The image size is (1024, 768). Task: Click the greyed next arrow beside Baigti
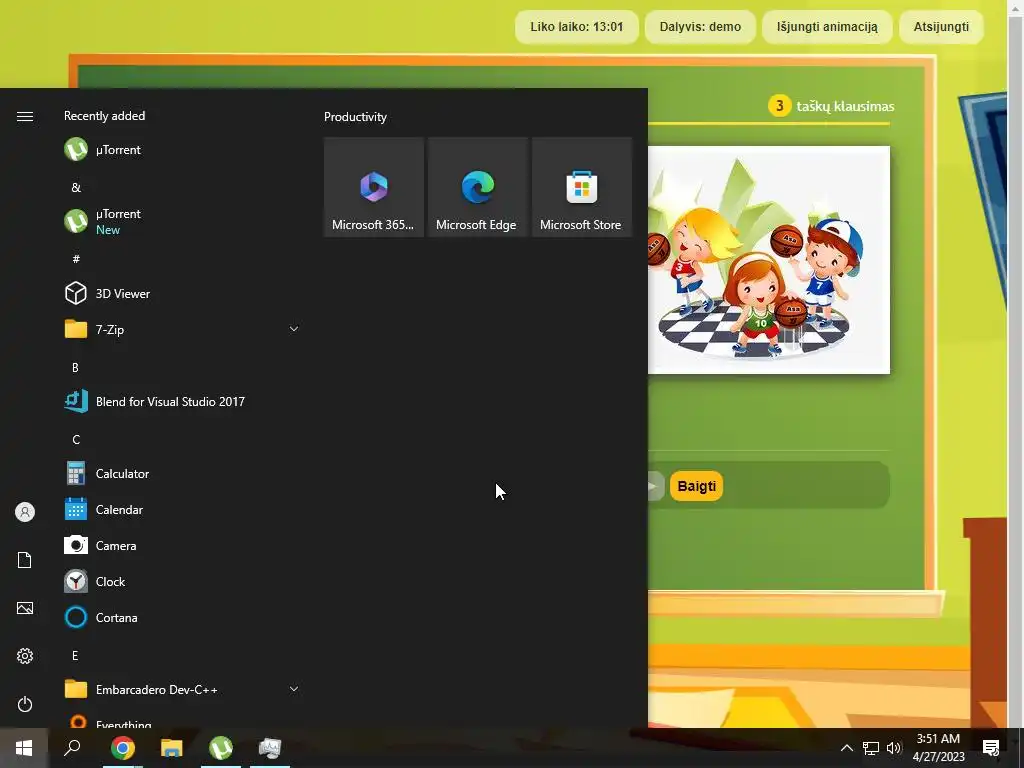pos(655,486)
